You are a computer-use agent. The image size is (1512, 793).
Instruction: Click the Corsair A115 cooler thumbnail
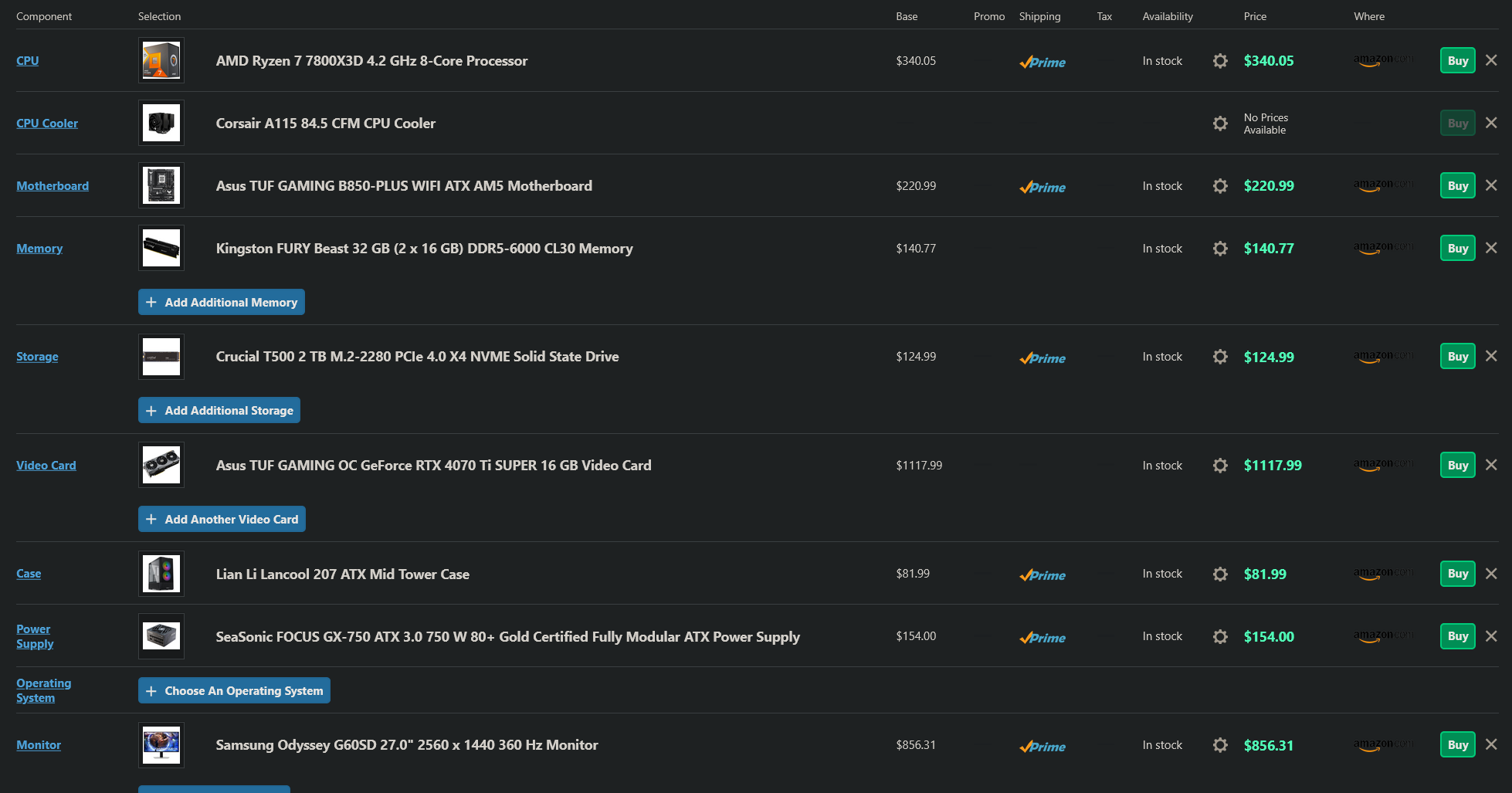(161, 123)
